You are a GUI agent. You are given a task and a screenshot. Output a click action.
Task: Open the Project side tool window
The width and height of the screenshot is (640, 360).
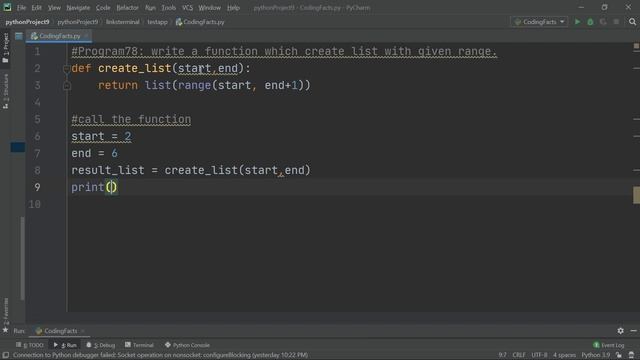[5, 48]
